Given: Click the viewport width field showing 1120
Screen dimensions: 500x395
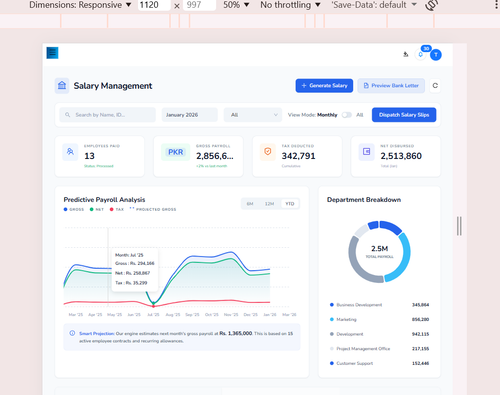Looking at the screenshot, I should [x=154, y=5].
